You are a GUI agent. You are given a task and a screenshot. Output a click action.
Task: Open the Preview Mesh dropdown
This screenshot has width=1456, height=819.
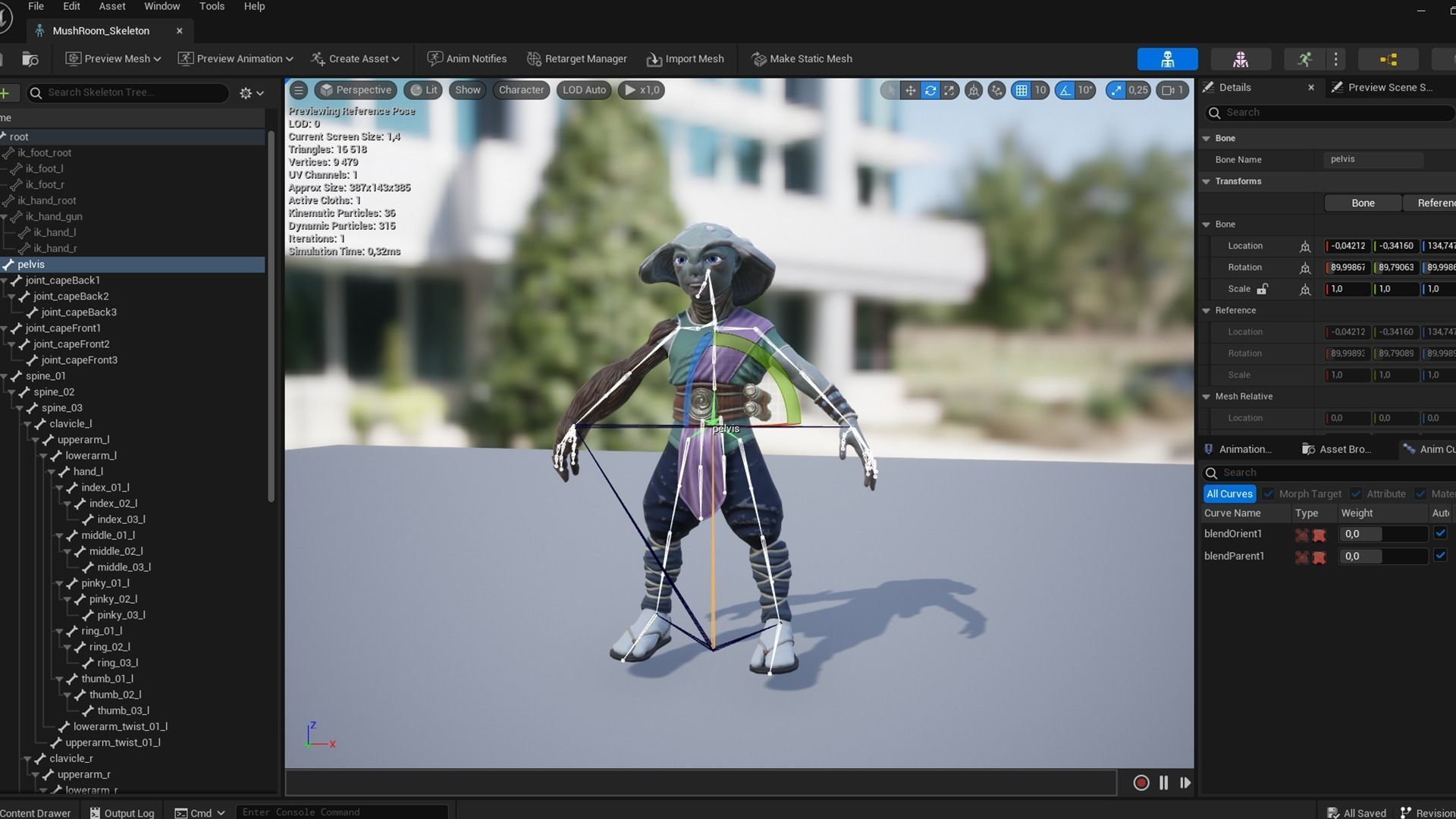[x=114, y=58]
